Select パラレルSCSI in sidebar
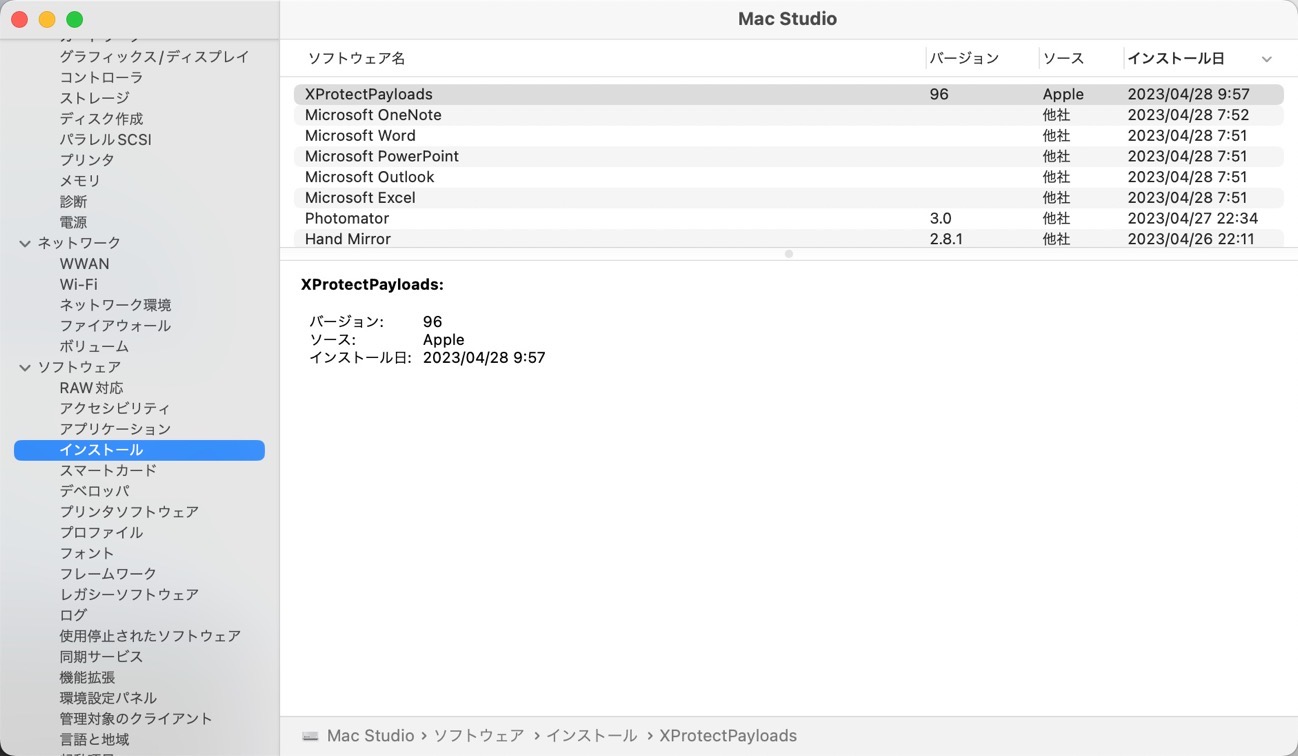This screenshot has width=1298, height=756. click(105, 140)
